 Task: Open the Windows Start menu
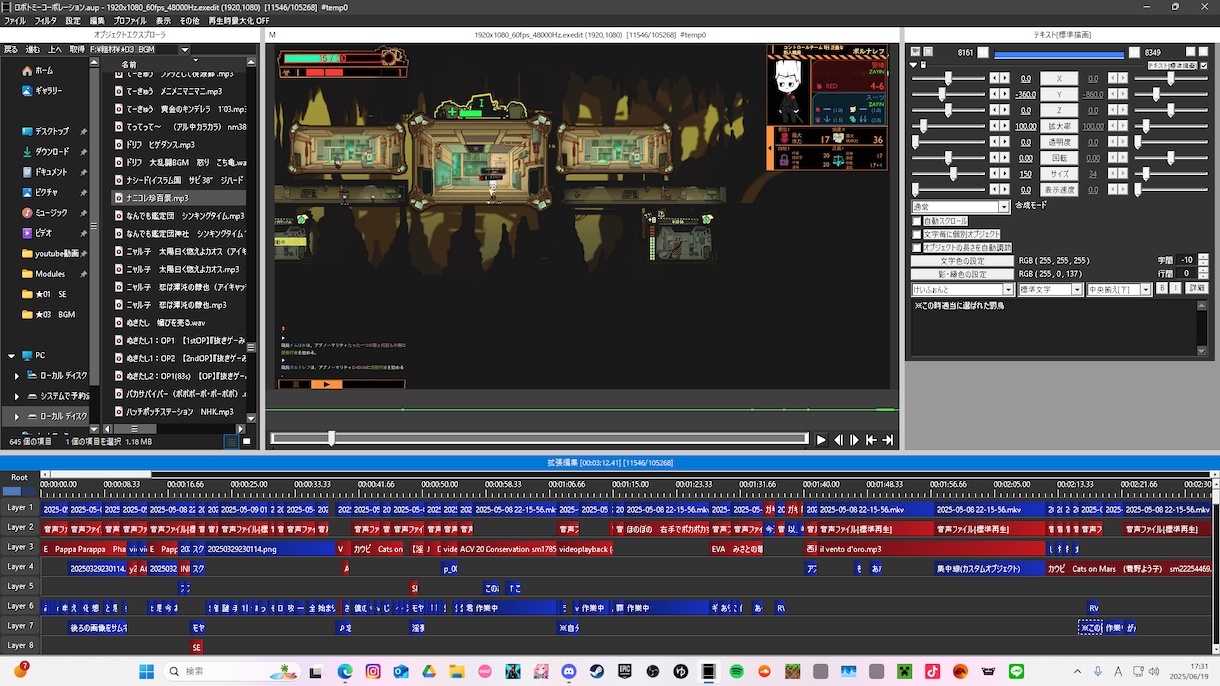pyautogui.click(x=147, y=671)
